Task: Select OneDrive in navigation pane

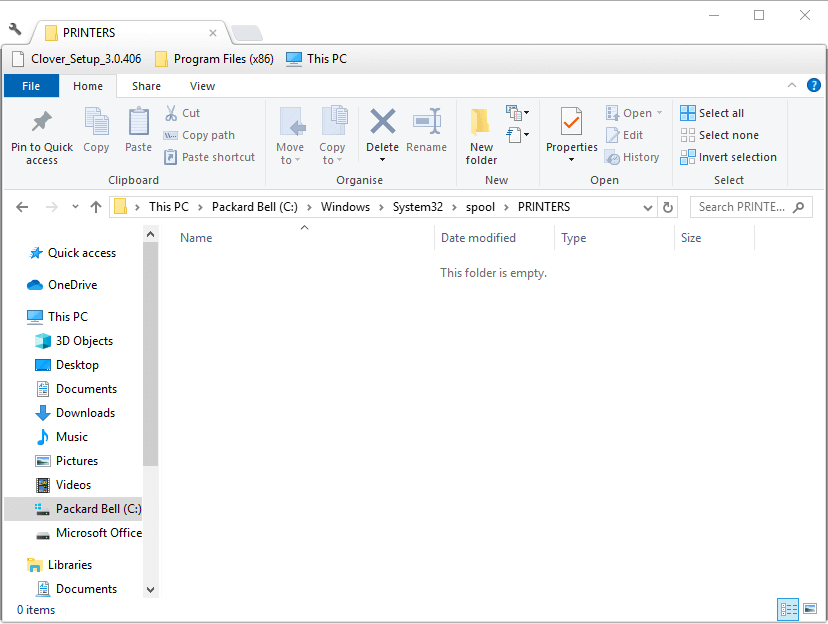Action: pyautogui.click(x=62, y=285)
